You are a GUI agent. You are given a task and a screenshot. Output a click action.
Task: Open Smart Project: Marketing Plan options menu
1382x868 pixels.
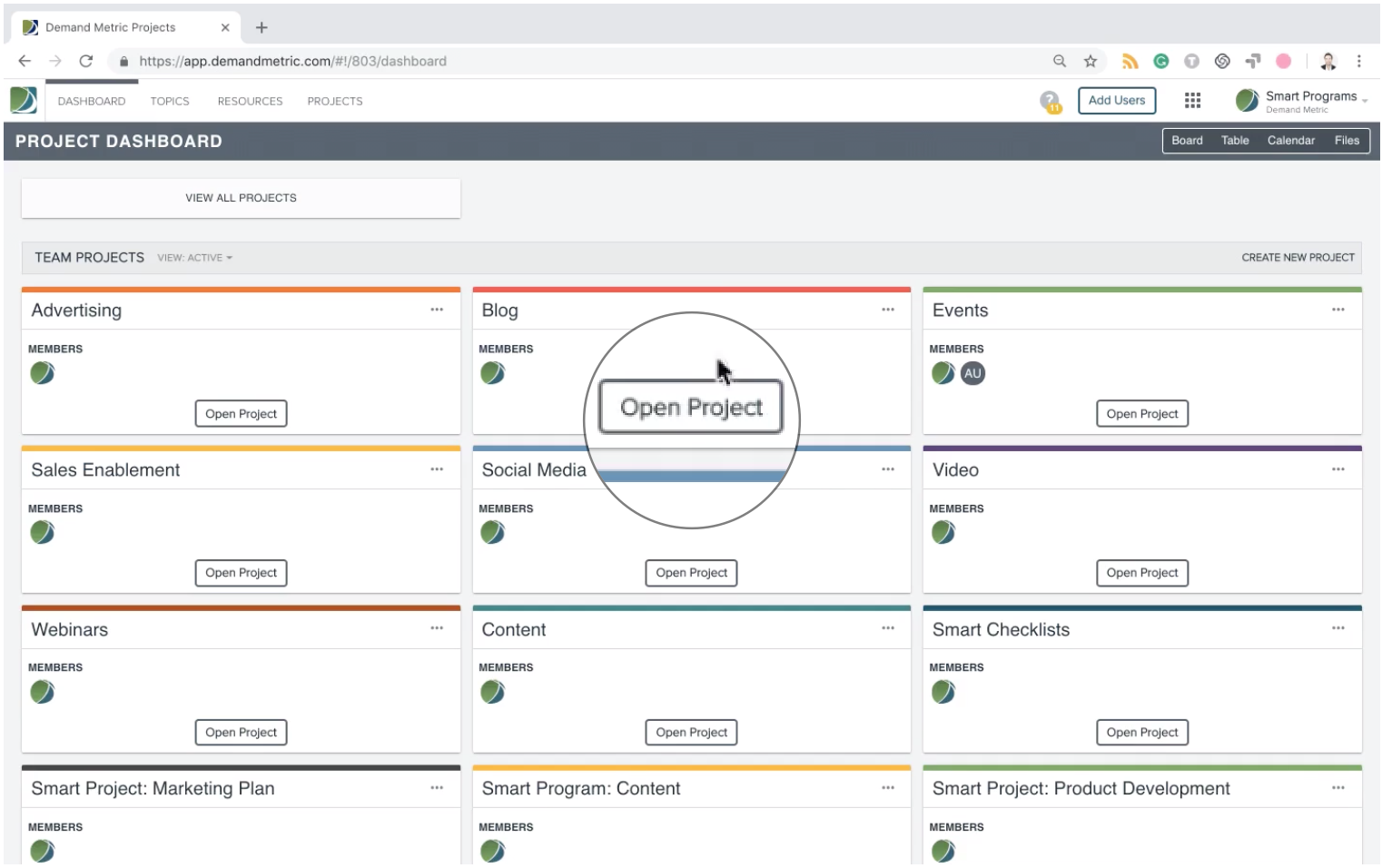click(x=437, y=788)
